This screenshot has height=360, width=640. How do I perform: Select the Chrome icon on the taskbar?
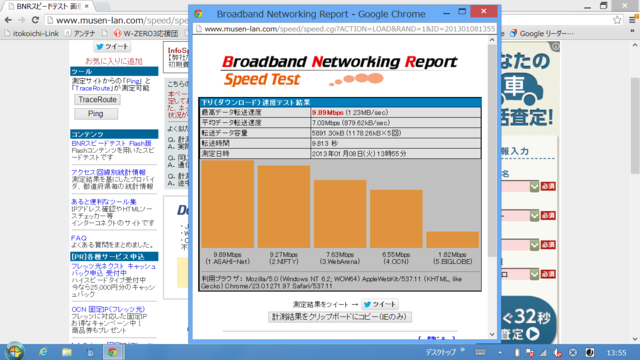coord(112,352)
